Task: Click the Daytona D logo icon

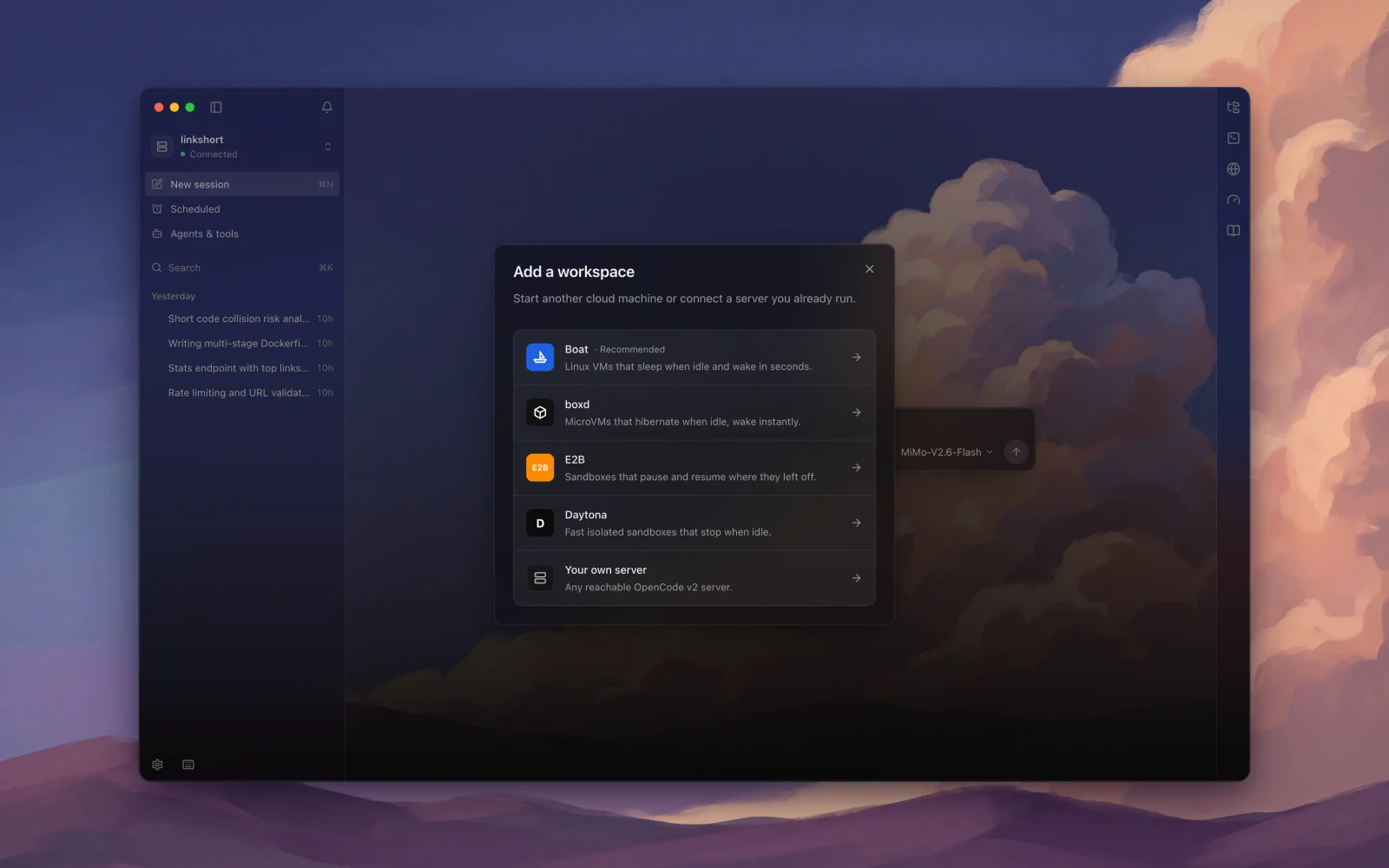Action: 540,523
